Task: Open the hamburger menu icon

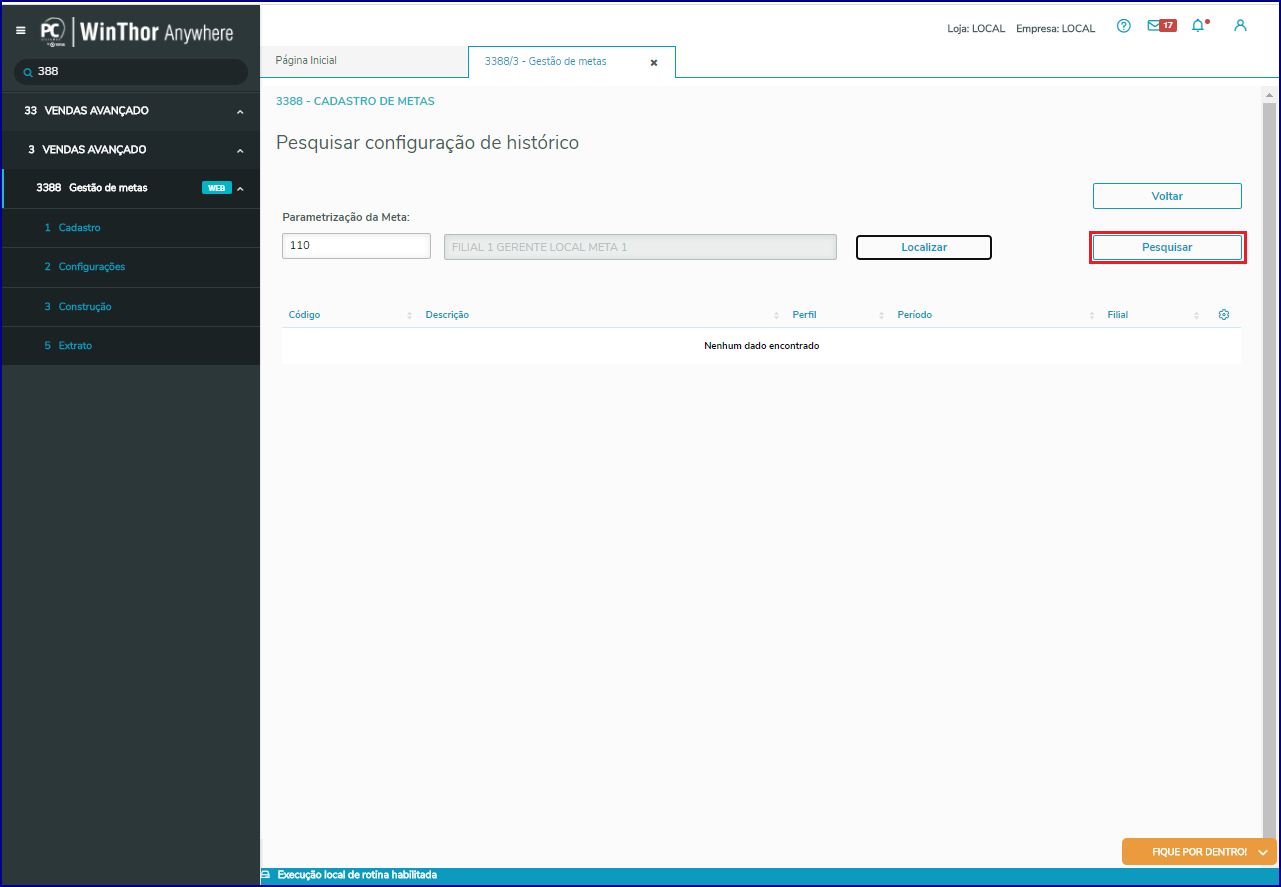Action: (x=21, y=31)
